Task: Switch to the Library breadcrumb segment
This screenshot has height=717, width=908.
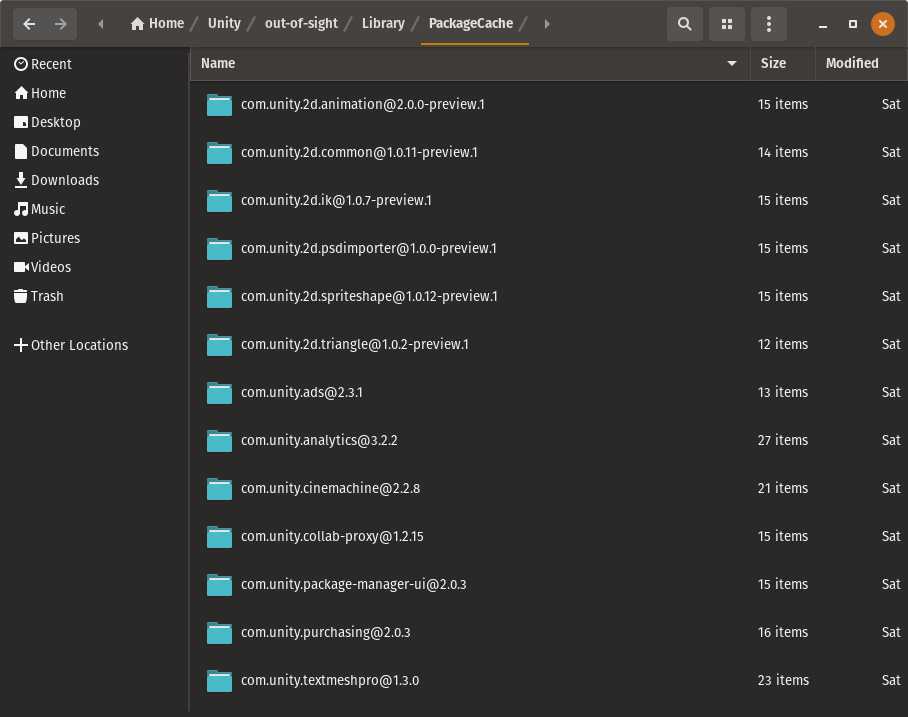Action: [383, 23]
